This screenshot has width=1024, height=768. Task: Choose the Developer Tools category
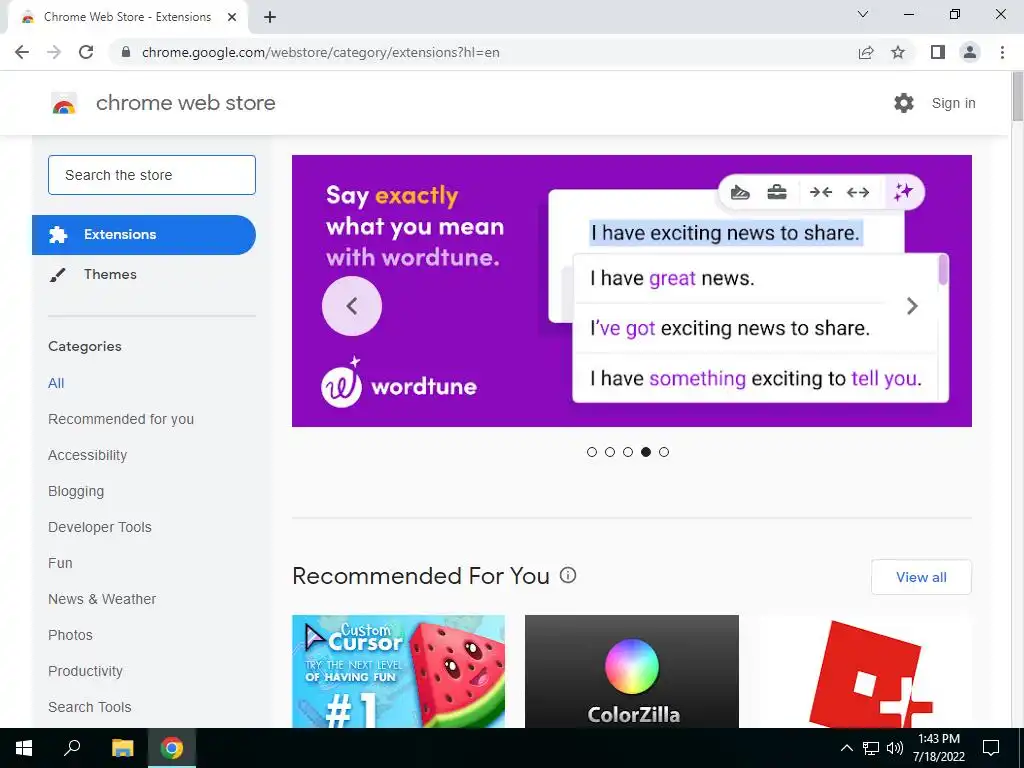point(100,527)
